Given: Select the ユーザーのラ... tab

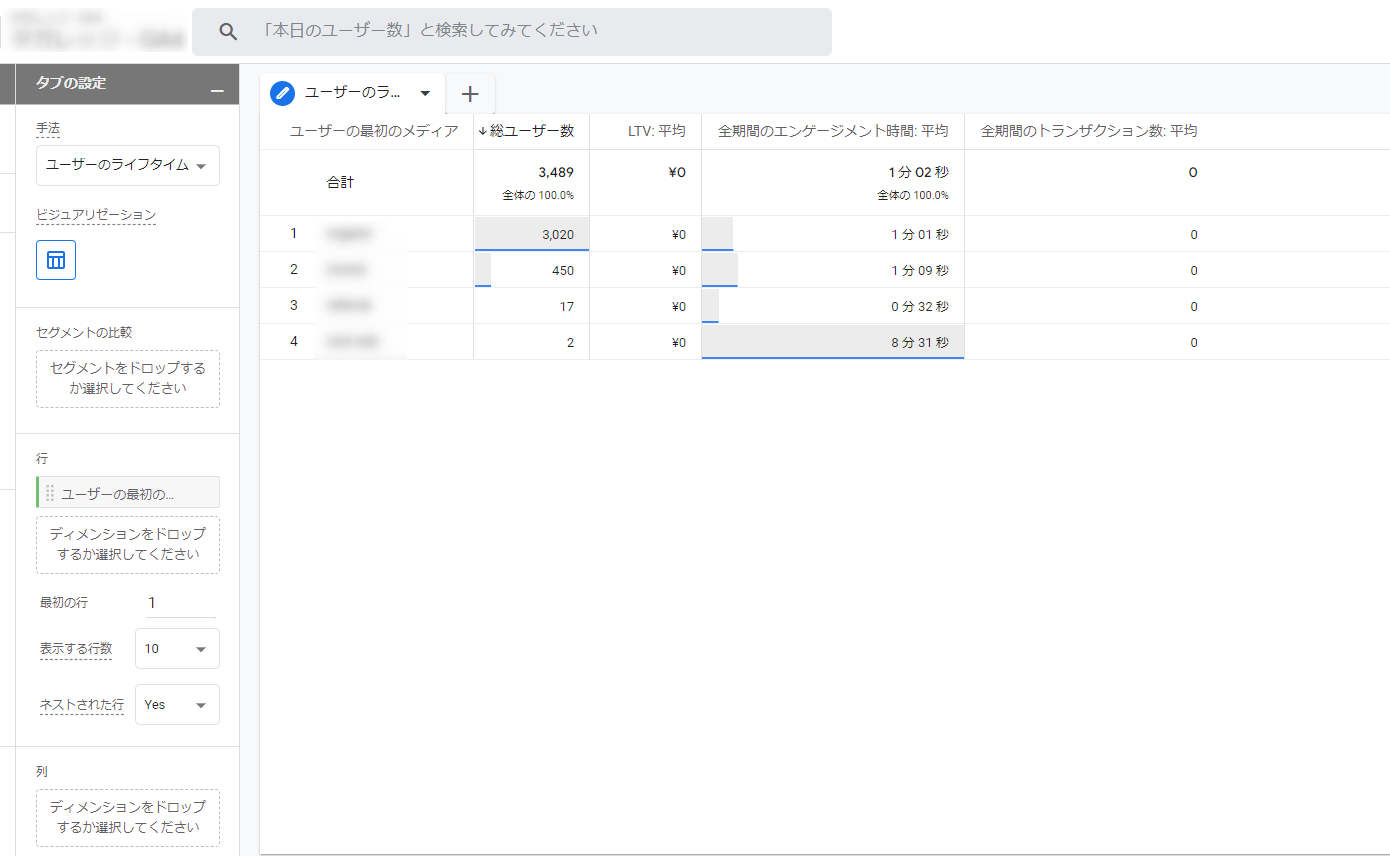Looking at the screenshot, I should tap(353, 93).
